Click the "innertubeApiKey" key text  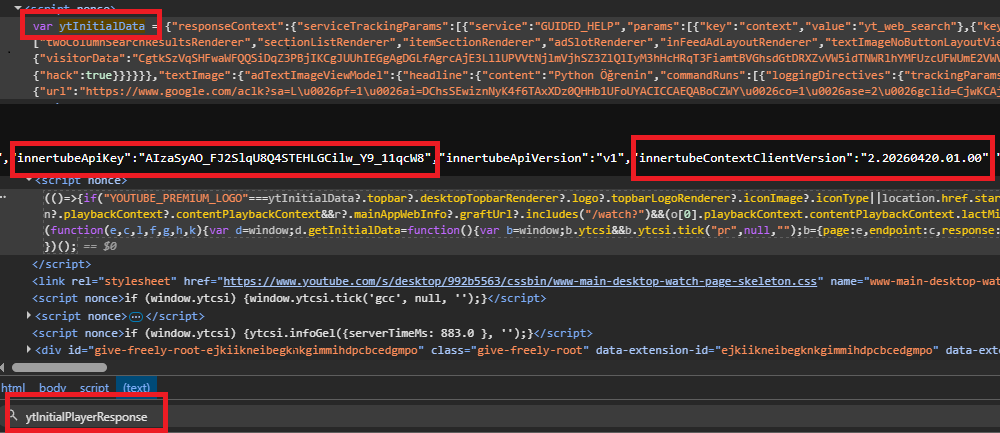click(x=75, y=158)
